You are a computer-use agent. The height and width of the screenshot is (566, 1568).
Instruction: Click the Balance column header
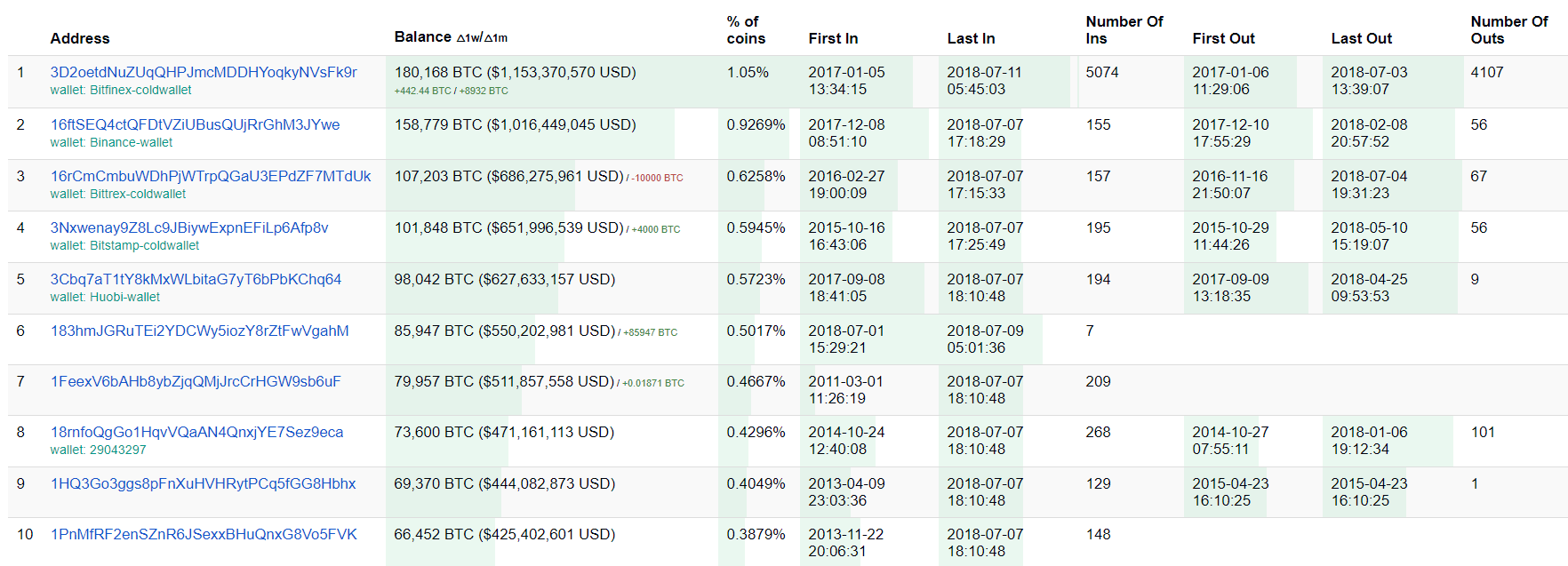click(423, 36)
